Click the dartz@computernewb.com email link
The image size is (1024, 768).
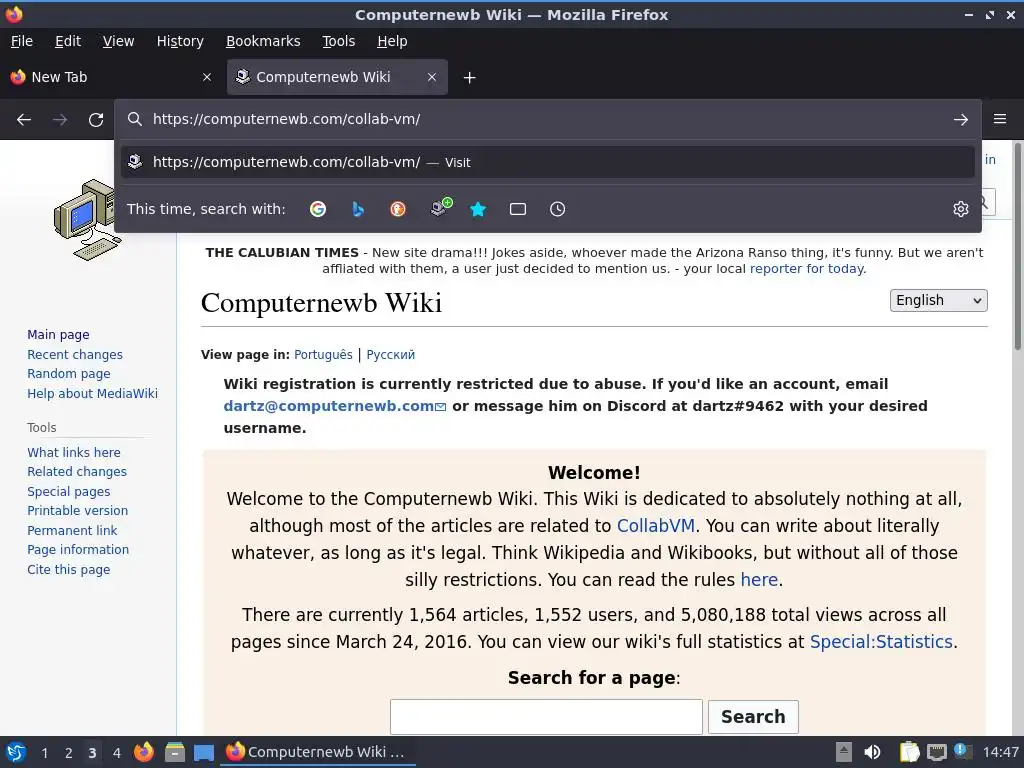coord(334,406)
